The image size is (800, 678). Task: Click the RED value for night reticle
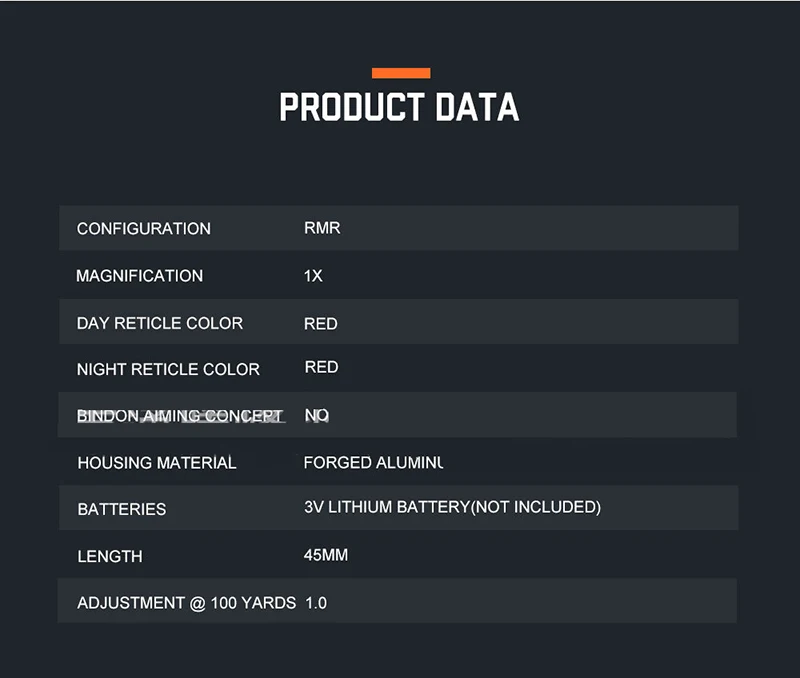point(321,367)
